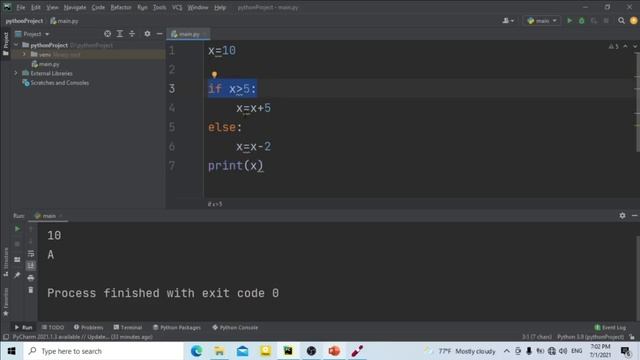This screenshot has height=360, width=640.
Task: Open the PowerPoint taskbar icon
Action: pos(334,351)
